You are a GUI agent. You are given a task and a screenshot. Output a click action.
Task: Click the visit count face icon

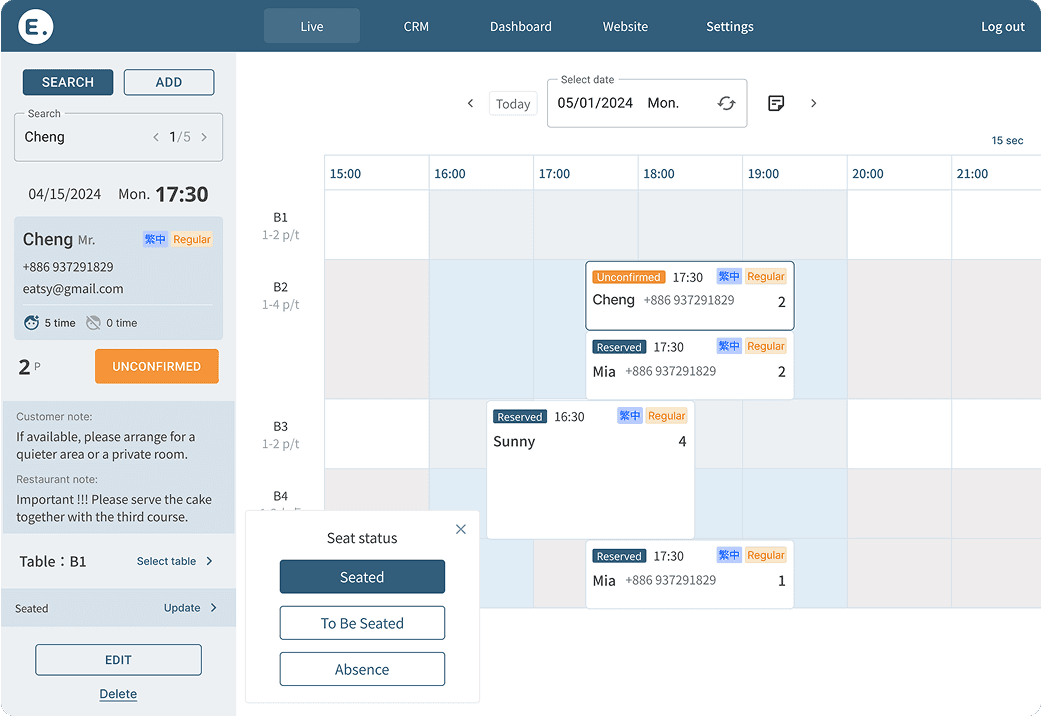click(31, 323)
